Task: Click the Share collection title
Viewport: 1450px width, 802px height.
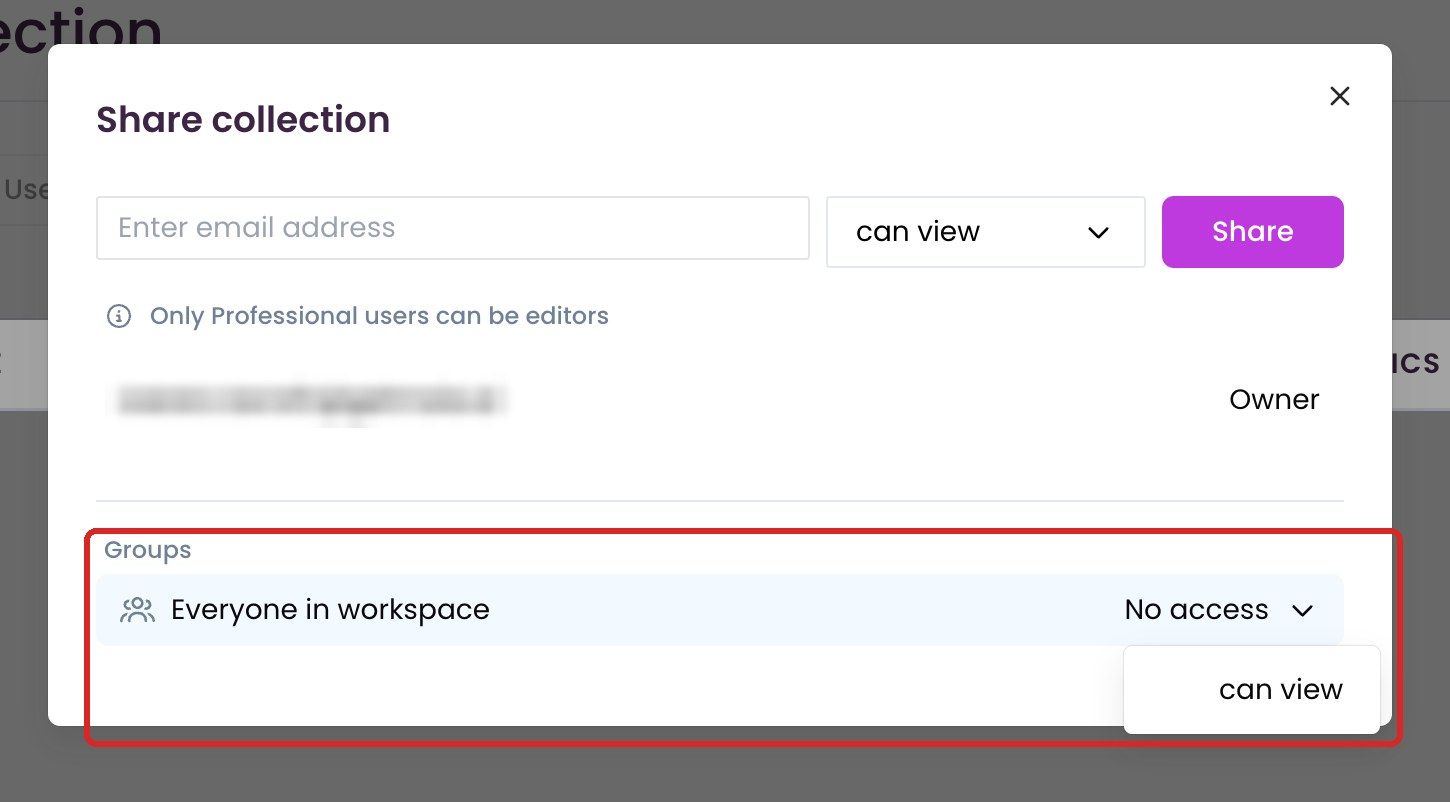Action: point(243,120)
